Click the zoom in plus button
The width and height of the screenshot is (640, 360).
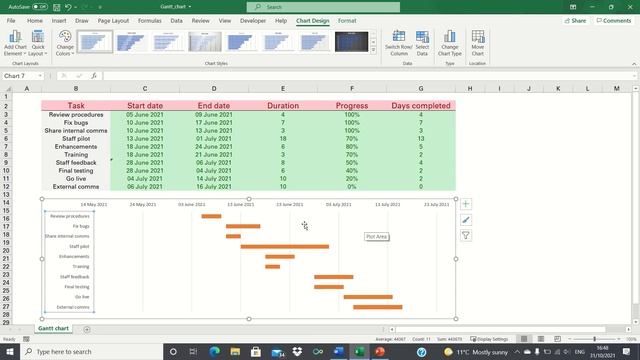click(619, 339)
